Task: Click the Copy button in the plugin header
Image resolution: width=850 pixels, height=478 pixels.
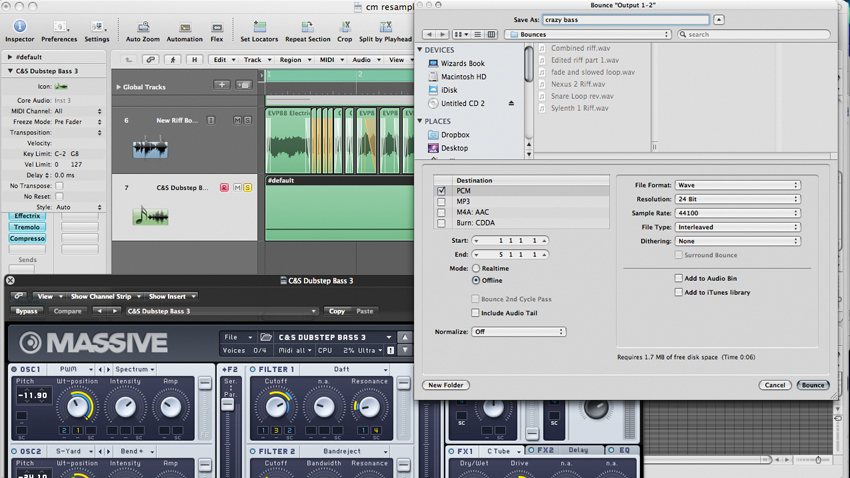Action: [x=337, y=311]
